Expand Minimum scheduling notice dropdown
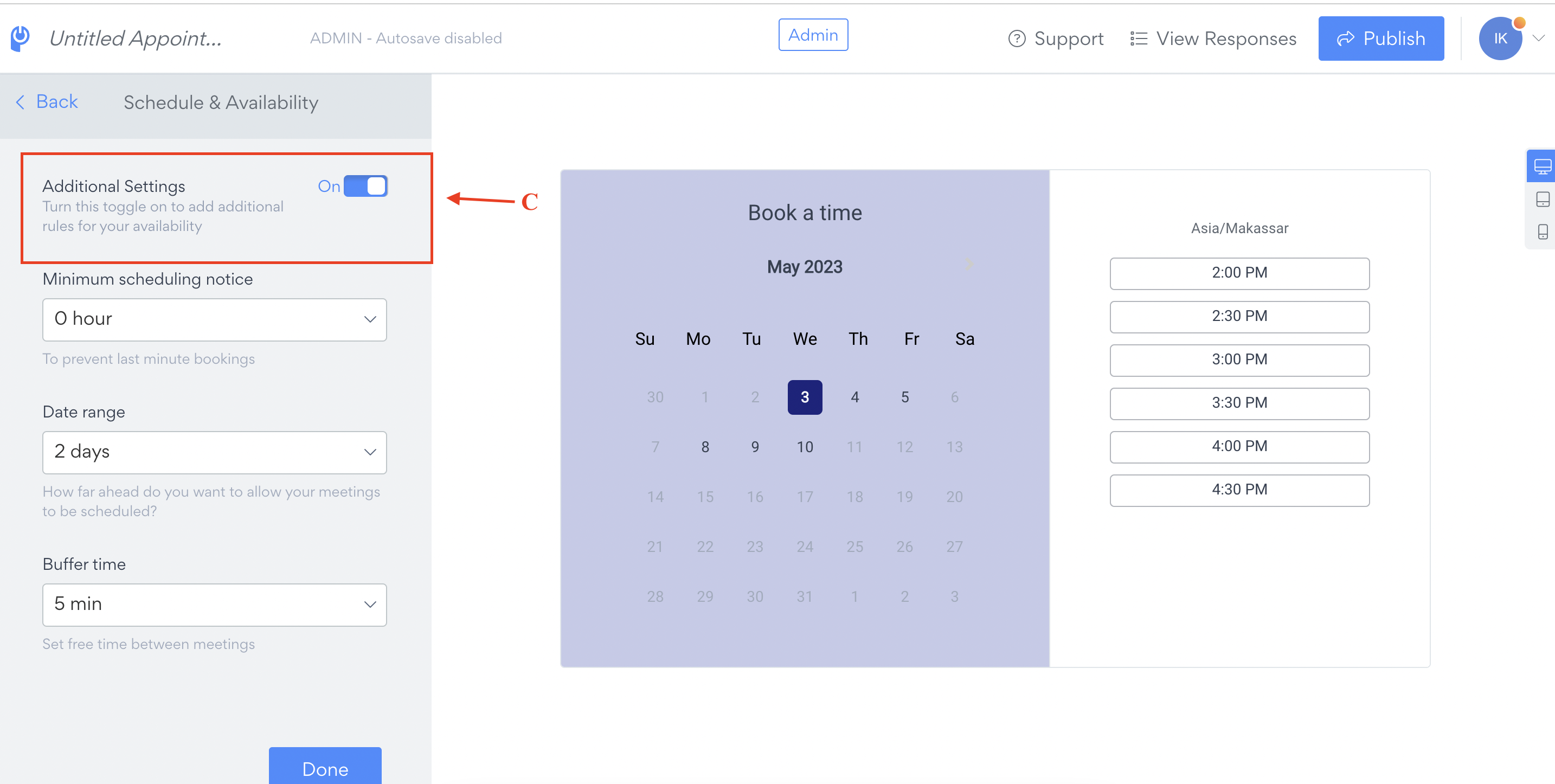Viewport: 1555px width, 784px height. click(214, 319)
